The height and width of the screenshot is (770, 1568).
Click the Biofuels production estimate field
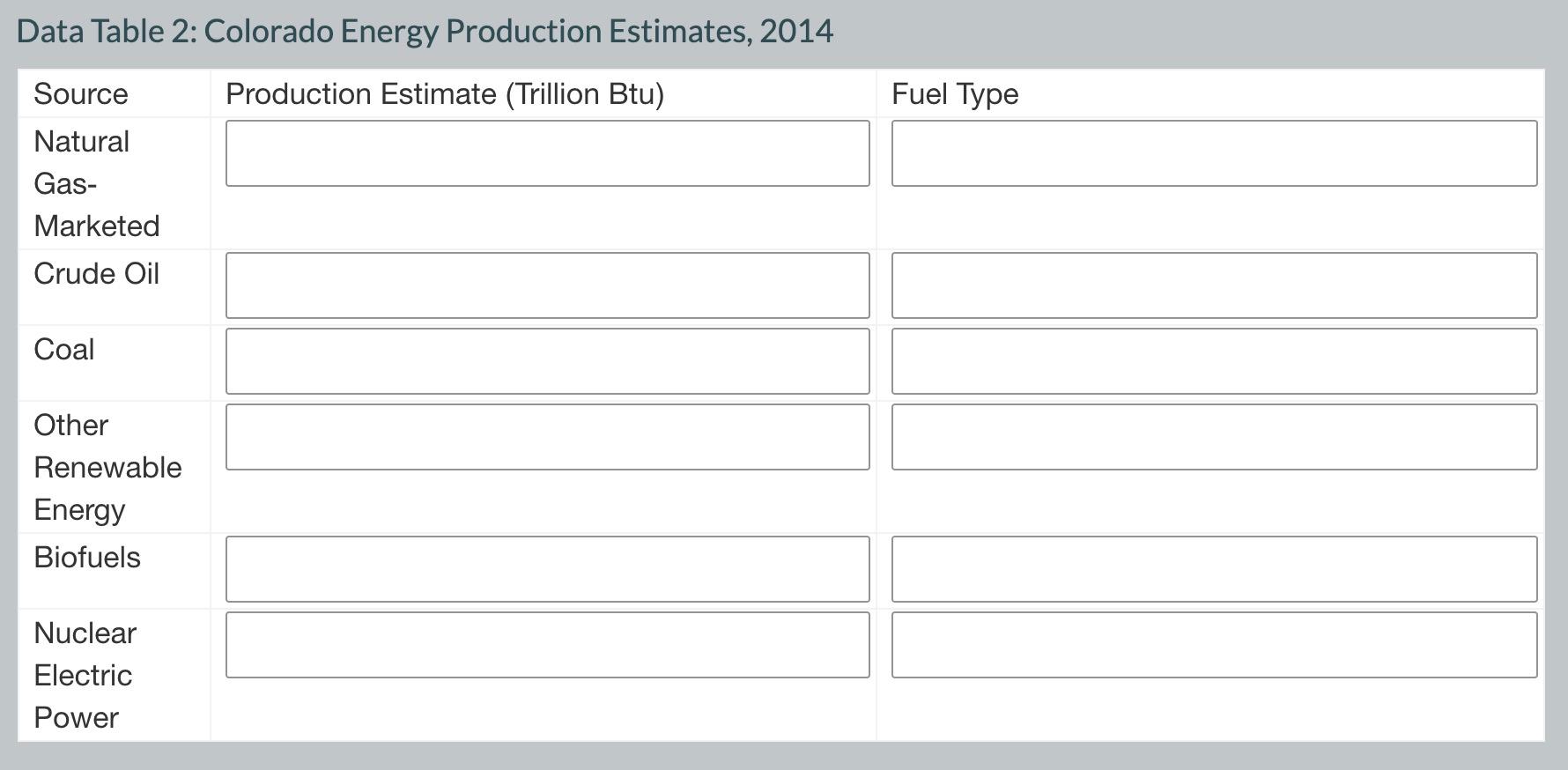coord(546,568)
